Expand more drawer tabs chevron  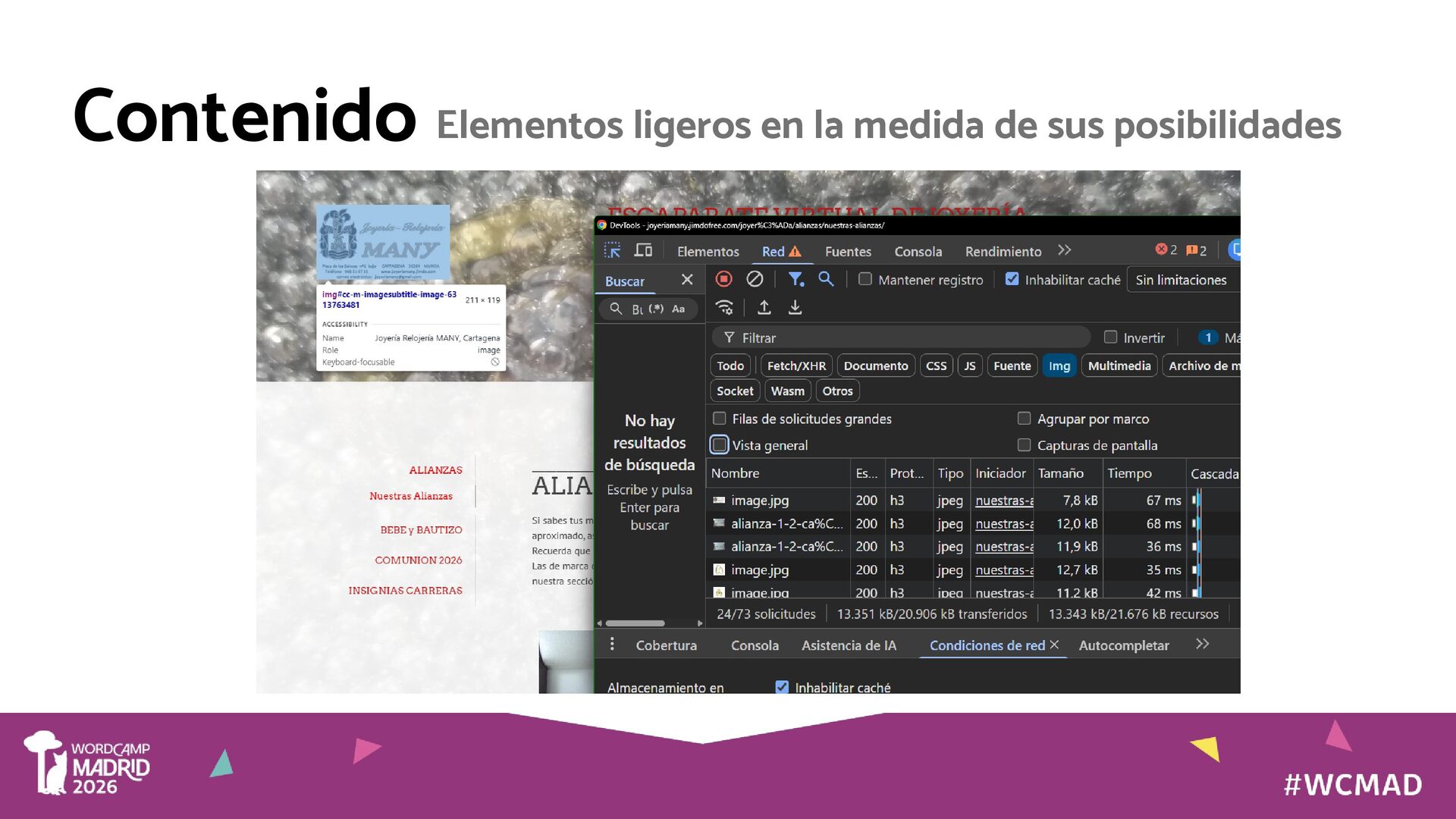point(1202,645)
